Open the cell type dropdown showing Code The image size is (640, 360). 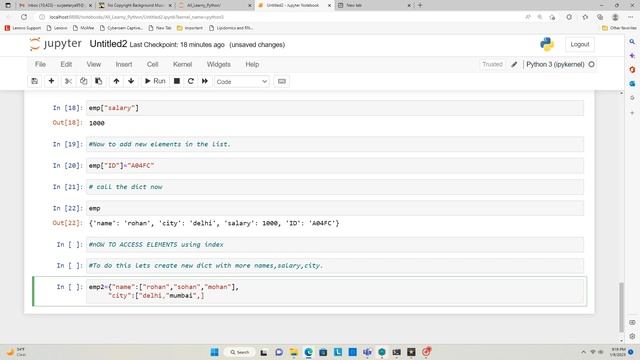pyautogui.click(x=242, y=82)
